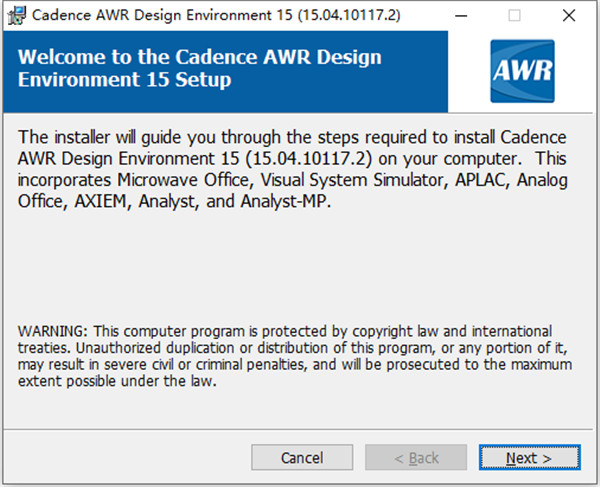Close the AWR setup window
Viewport: 600px width, 487px height.
pos(569,16)
